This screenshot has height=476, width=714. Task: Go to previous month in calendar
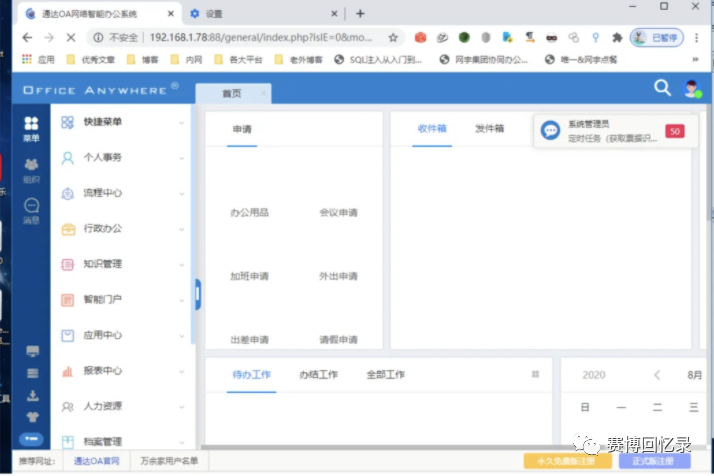(657, 375)
